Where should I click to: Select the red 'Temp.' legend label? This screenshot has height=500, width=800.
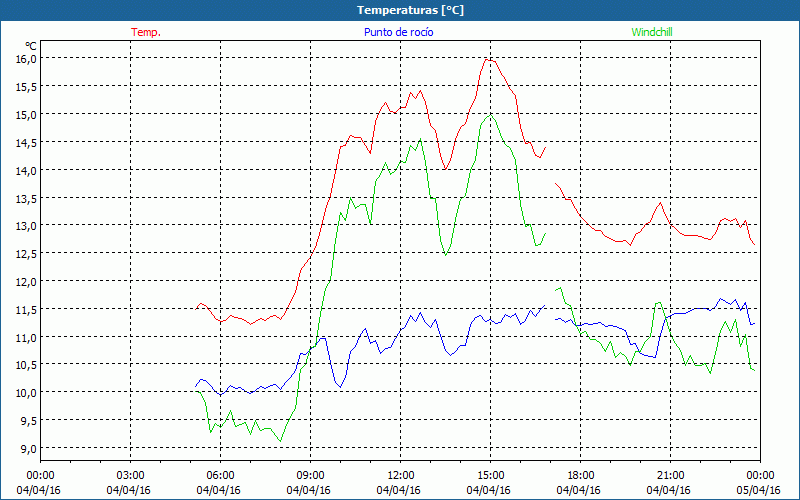[x=146, y=32]
